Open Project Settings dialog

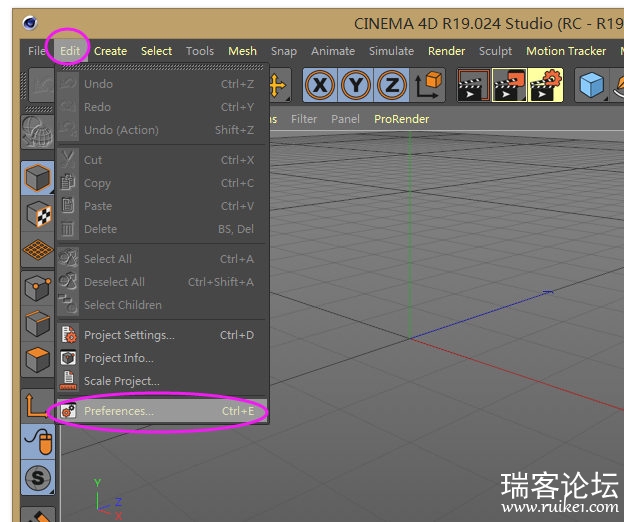(162, 335)
